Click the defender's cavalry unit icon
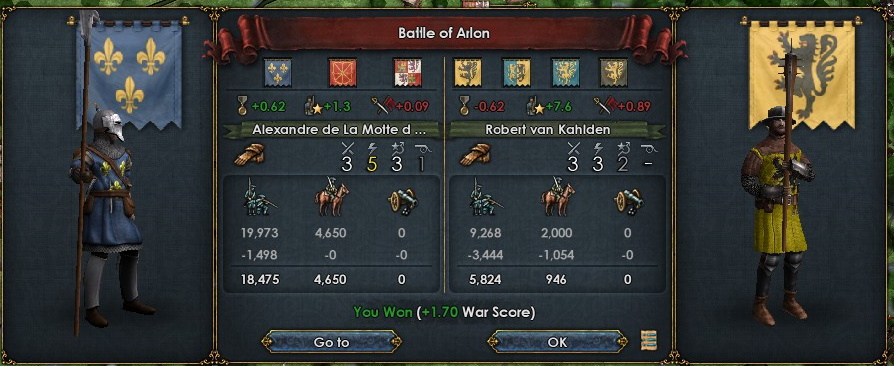Image resolution: width=894 pixels, height=366 pixels. pyautogui.click(x=558, y=197)
